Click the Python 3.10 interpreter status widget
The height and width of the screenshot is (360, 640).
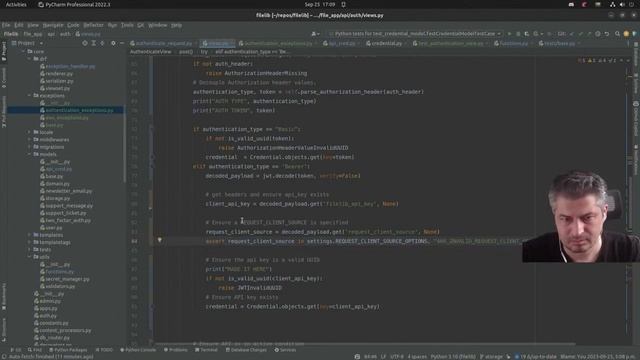tap(453, 357)
